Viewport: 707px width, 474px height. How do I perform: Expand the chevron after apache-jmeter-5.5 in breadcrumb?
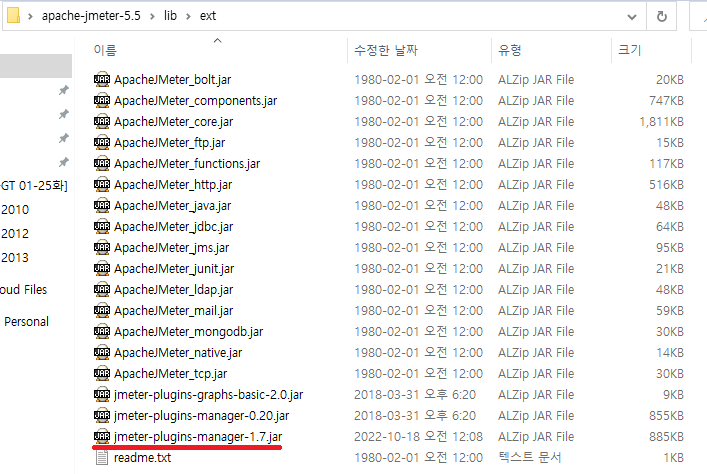[152, 16]
